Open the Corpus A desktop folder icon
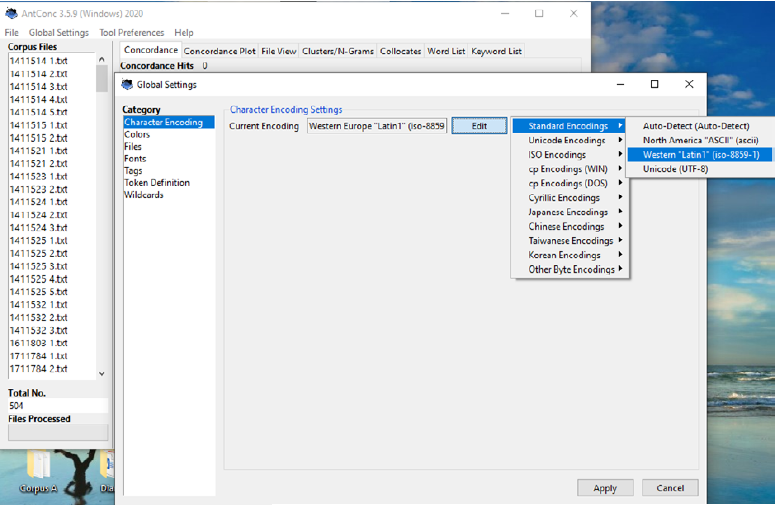Viewport: 776px width, 505px height. coord(40,470)
